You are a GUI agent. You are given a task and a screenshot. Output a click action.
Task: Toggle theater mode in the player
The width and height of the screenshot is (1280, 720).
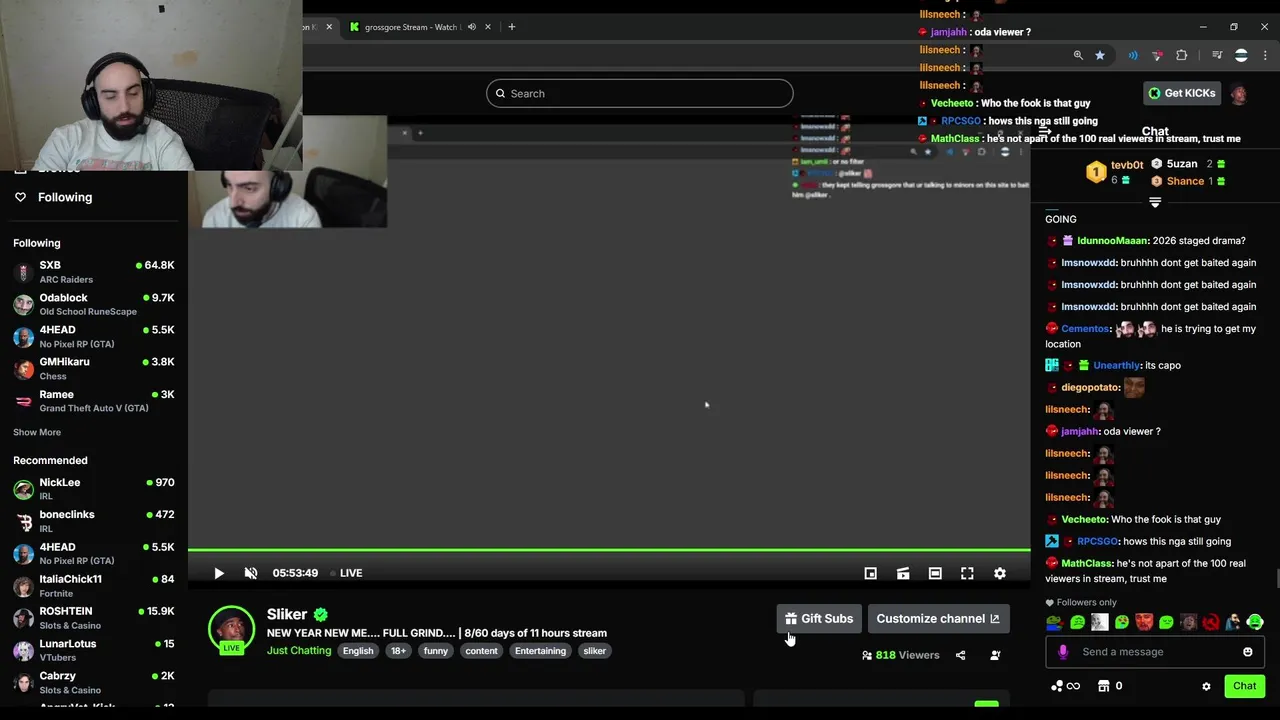(935, 573)
